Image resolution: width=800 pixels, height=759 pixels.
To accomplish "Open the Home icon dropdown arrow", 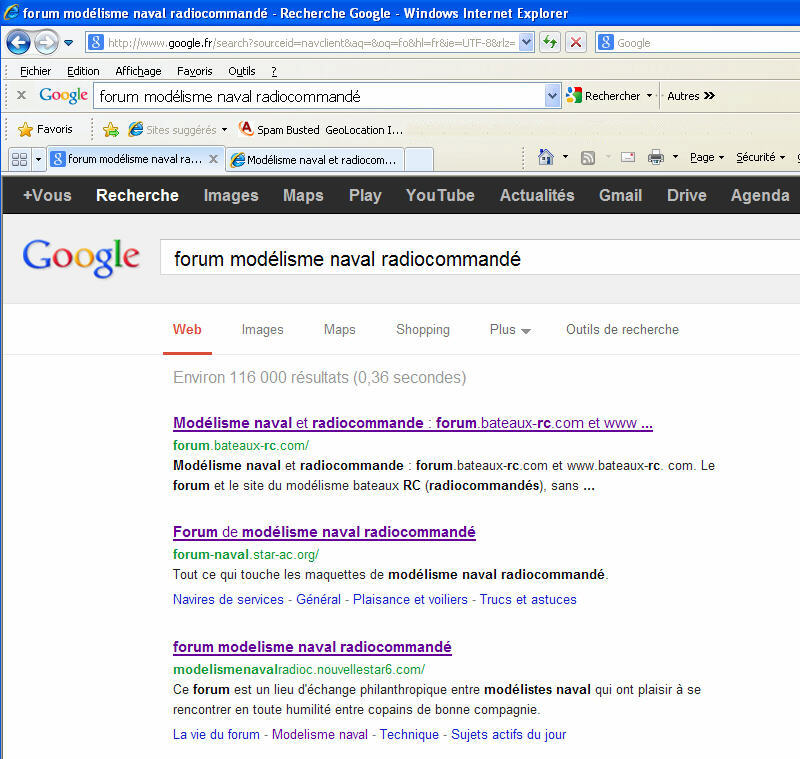I will coord(565,157).
